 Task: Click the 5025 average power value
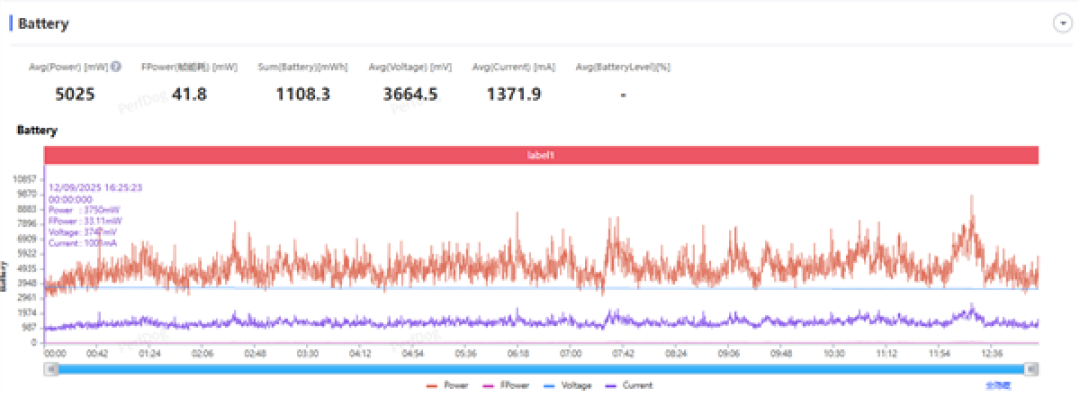click(x=74, y=94)
